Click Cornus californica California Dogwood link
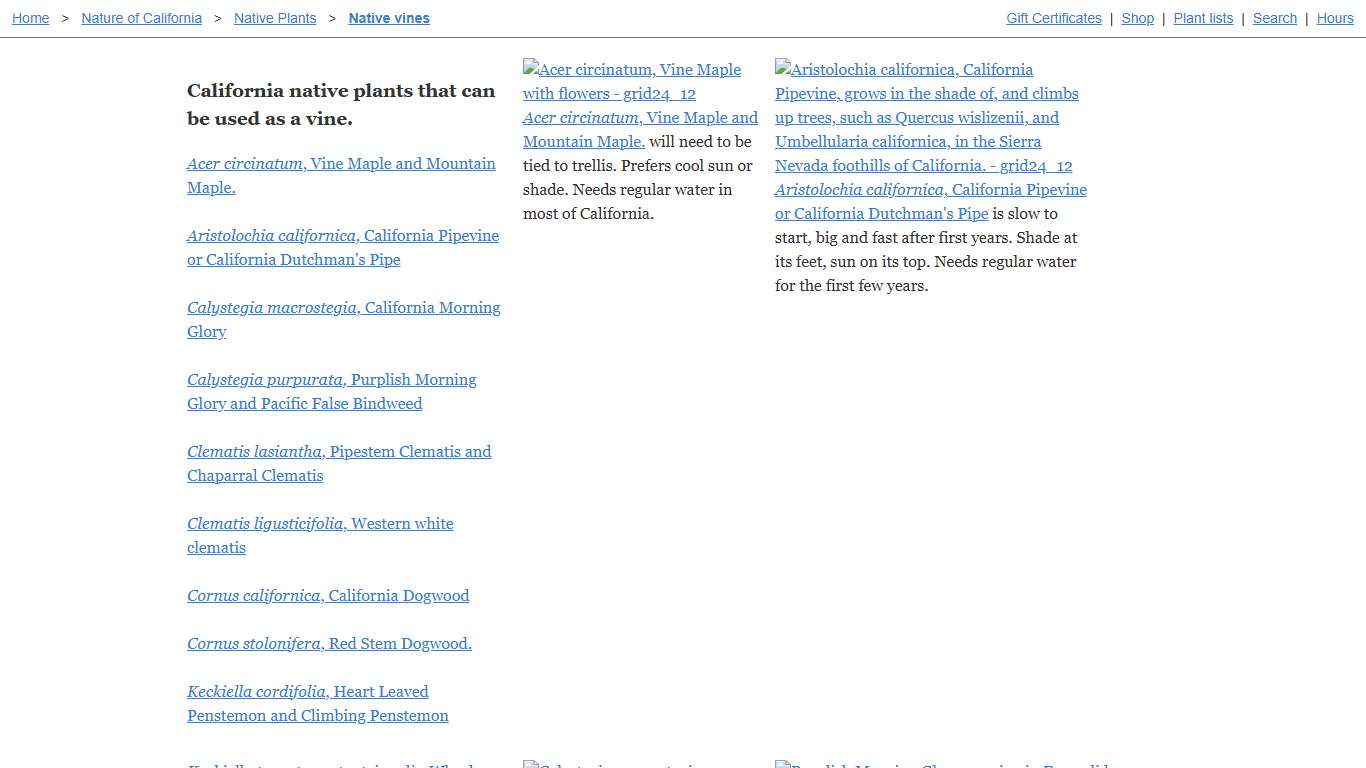 coord(327,596)
